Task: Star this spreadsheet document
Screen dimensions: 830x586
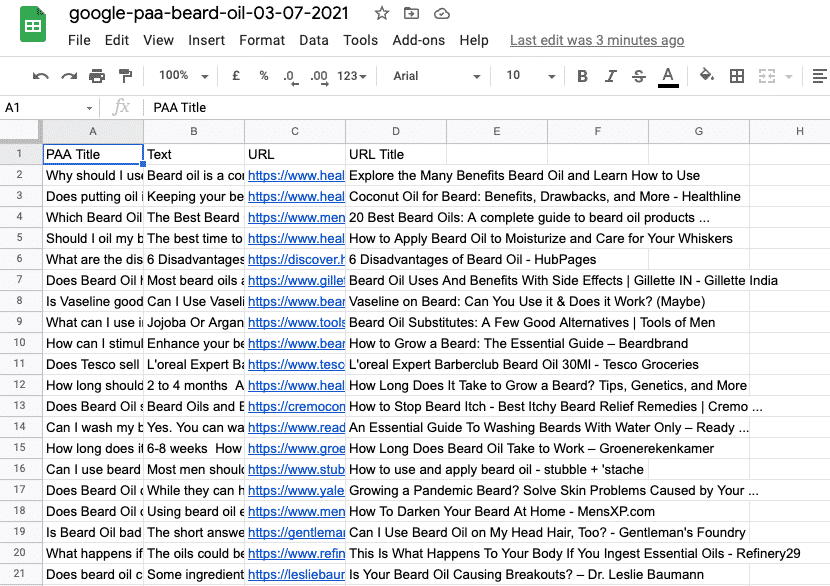Action: coord(381,14)
